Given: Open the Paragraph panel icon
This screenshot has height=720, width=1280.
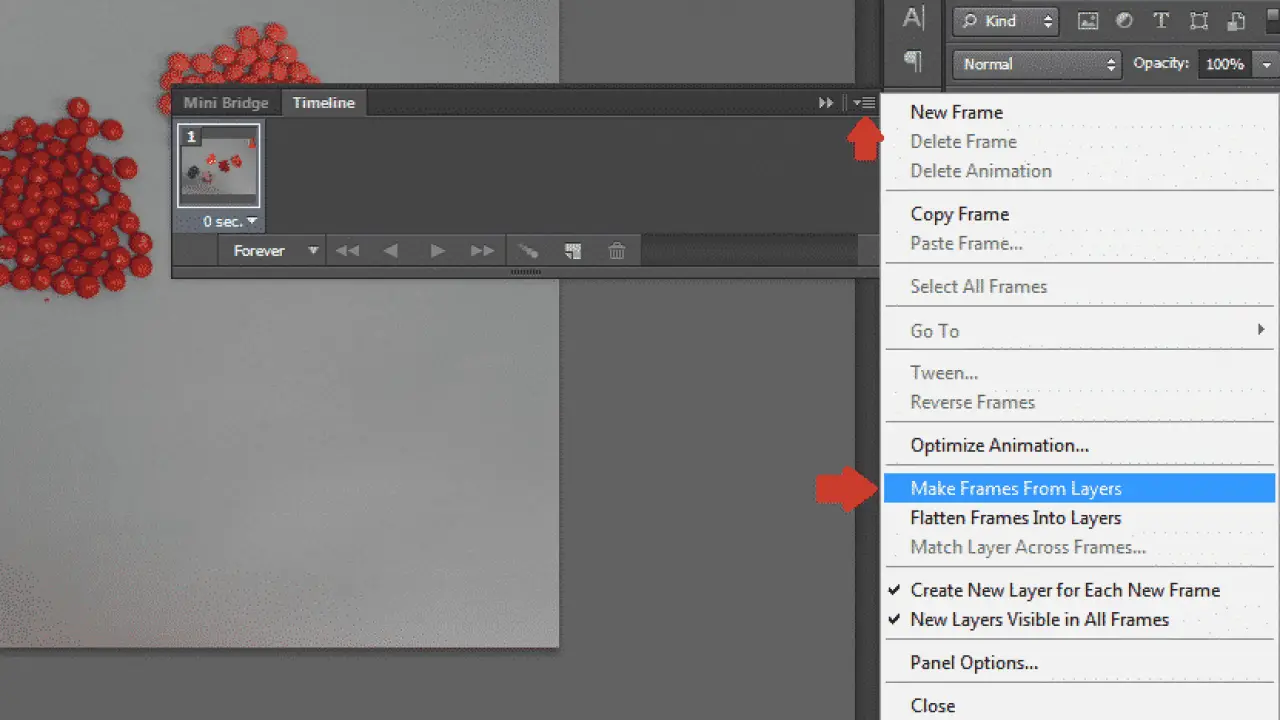Looking at the screenshot, I should pyautogui.click(x=913, y=62).
